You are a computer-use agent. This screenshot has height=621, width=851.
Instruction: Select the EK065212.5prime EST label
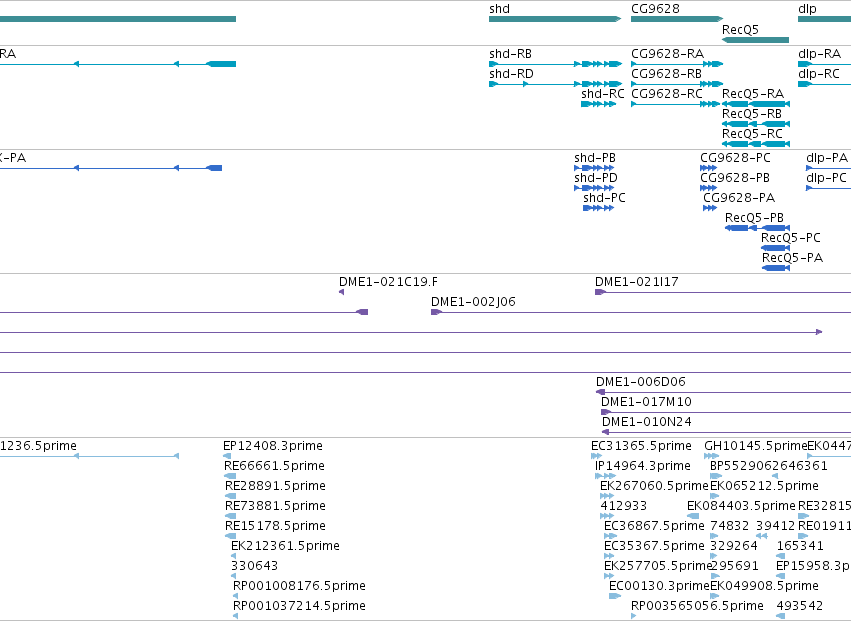[764, 486]
